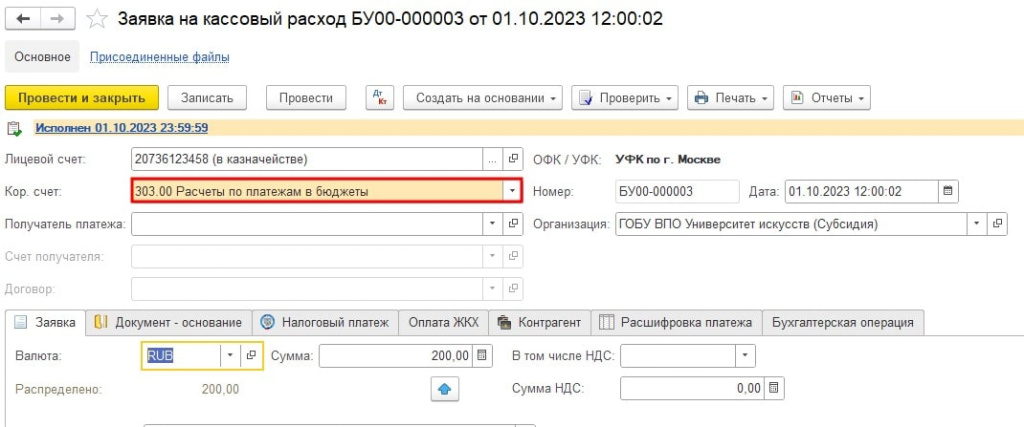The height and width of the screenshot is (427, 1024).
Task: Open the Создать на основании menu
Action: point(483,98)
